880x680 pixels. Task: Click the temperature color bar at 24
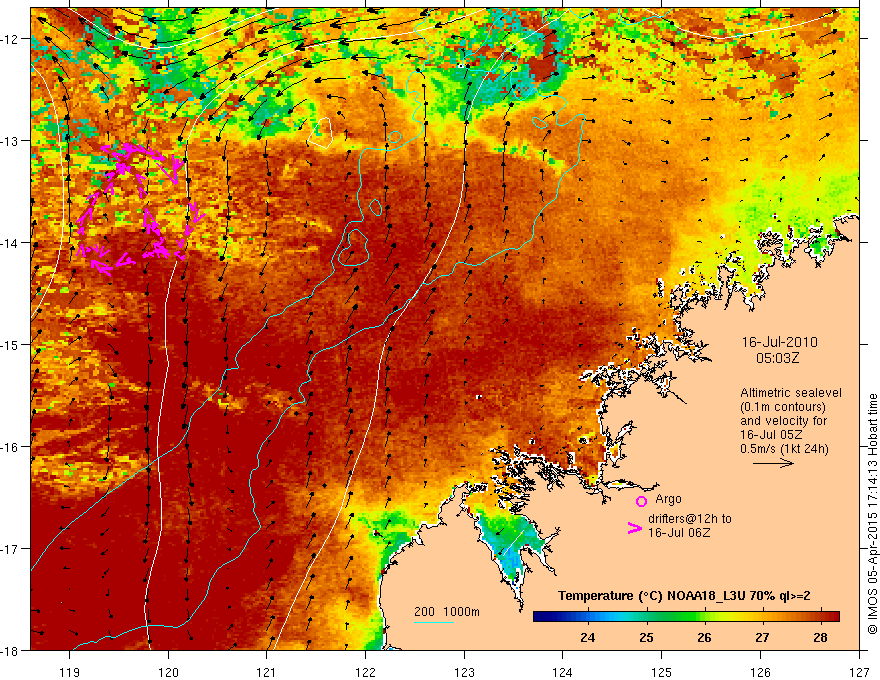coord(588,617)
